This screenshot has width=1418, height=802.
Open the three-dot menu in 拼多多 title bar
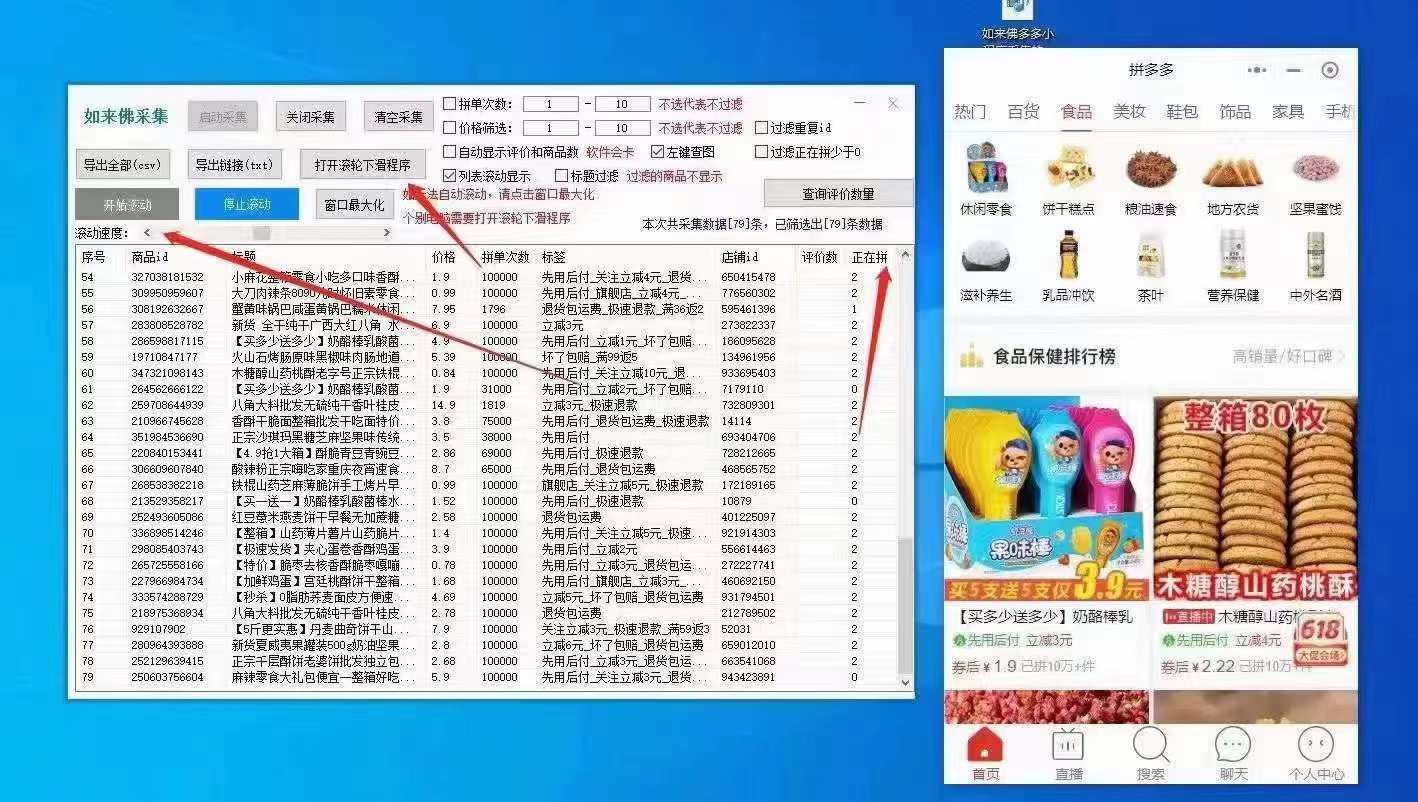click(1256, 70)
